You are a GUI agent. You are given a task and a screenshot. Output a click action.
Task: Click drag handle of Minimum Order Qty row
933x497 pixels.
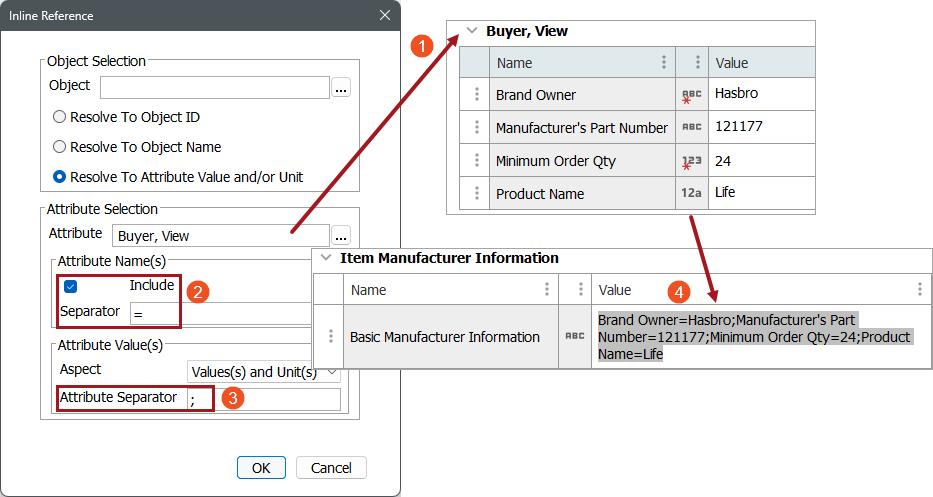point(476,161)
